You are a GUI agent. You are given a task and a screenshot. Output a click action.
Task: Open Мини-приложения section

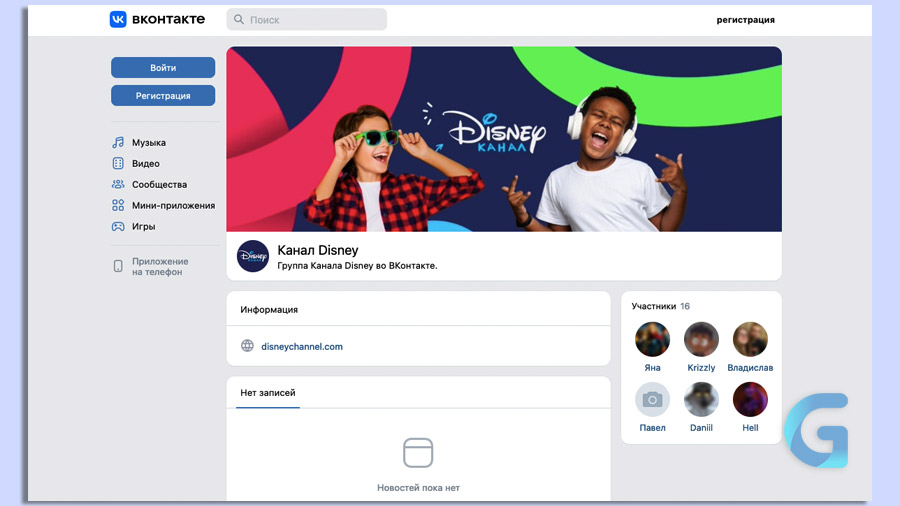pyautogui.click(x=173, y=205)
